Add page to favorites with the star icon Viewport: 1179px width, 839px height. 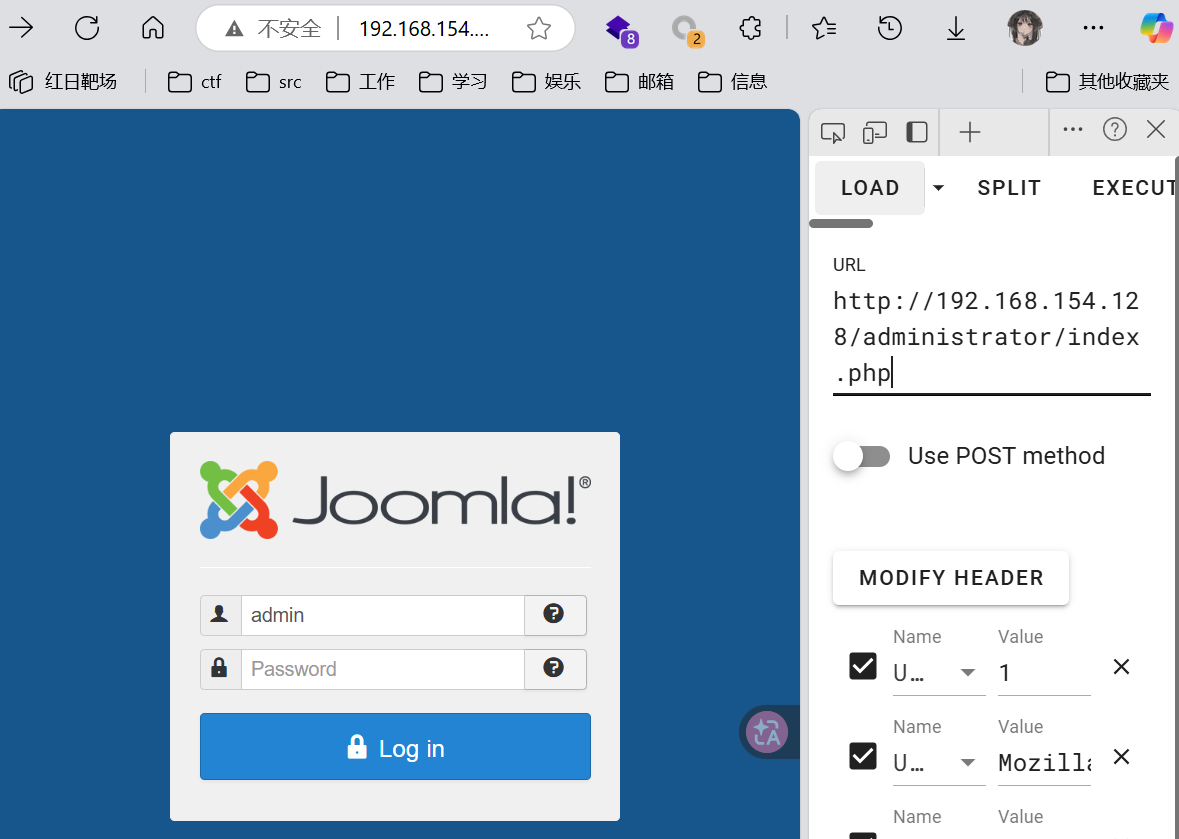[538, 29]
